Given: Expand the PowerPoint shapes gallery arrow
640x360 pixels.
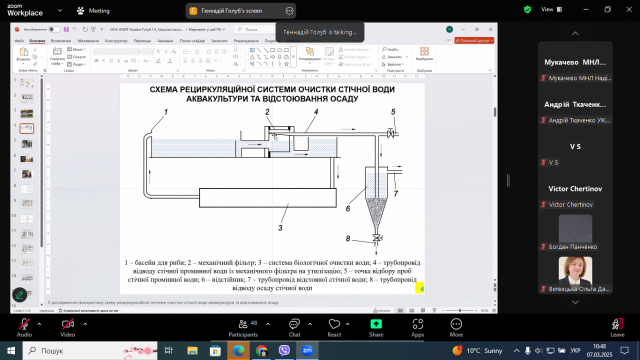Looking at the screenshot, I should tap(293, 57).
